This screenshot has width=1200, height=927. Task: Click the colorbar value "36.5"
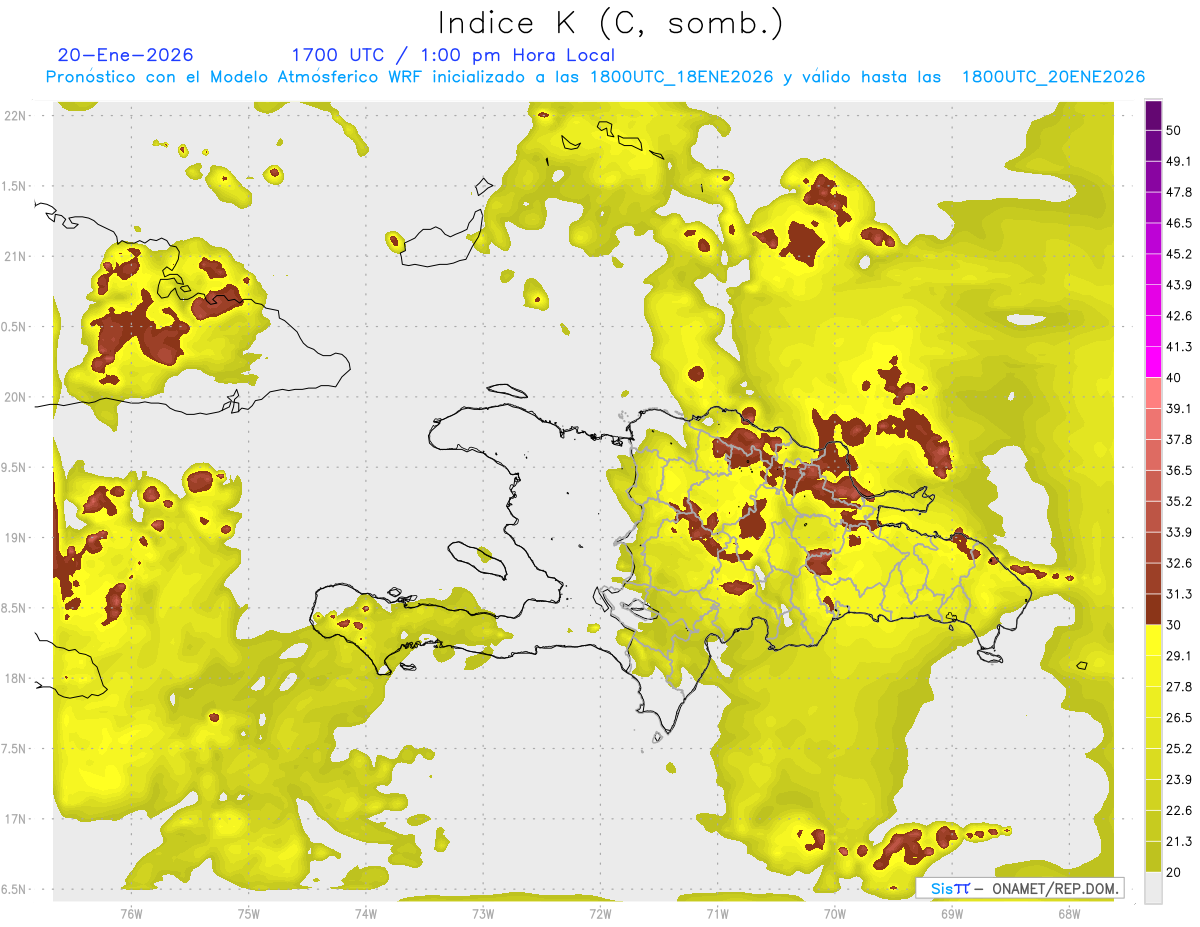coord(1179,470)
